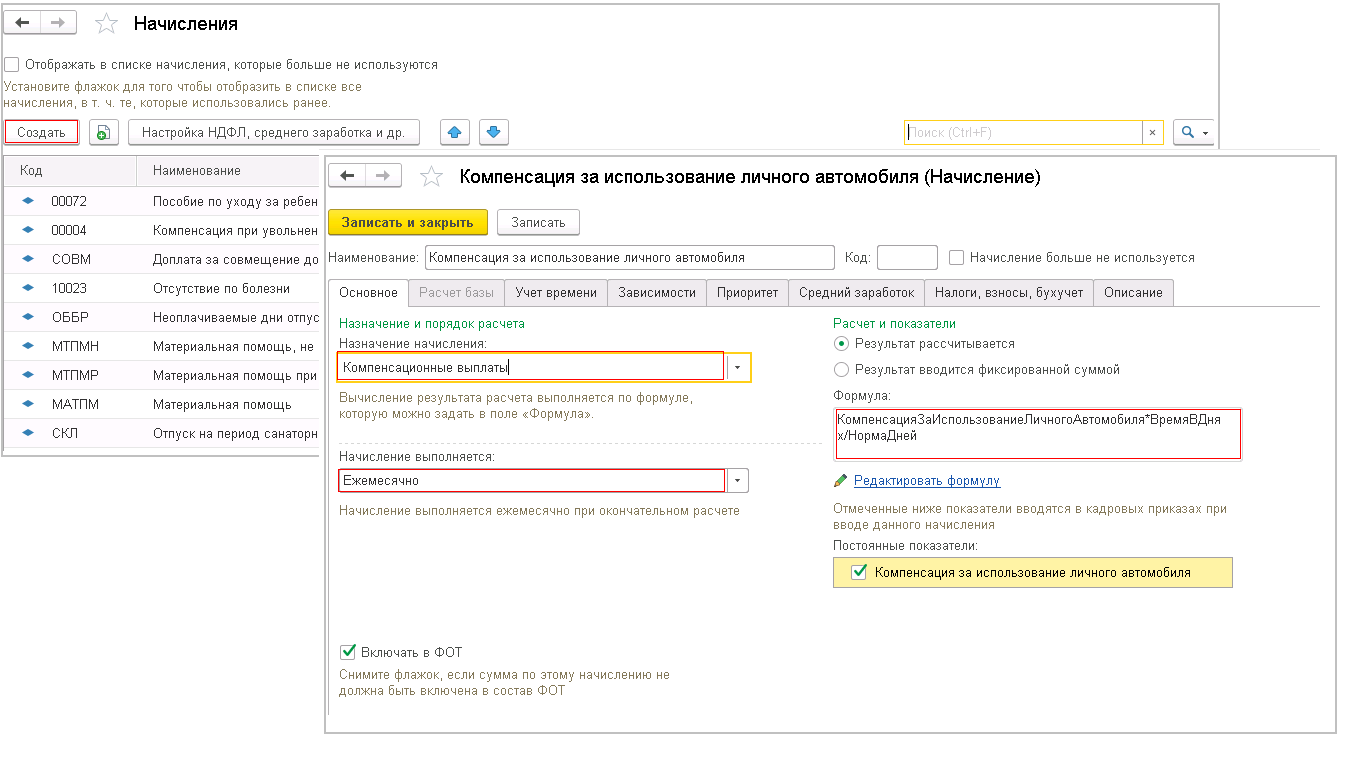Enable showing unused начисления in list
This screenshot has height=768, width=1364.
click(x=12, y=64)
